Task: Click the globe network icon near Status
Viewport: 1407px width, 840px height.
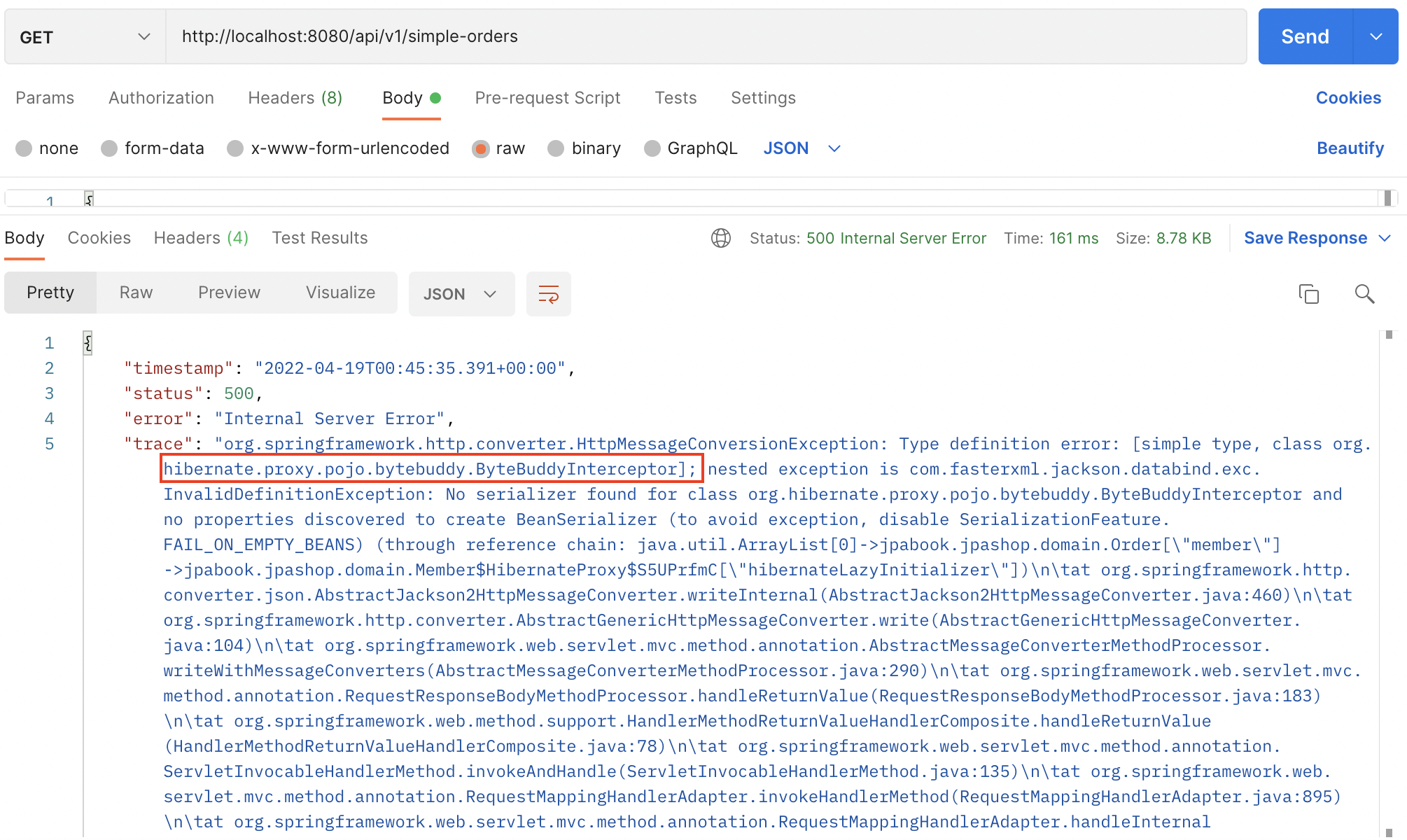Action: (x=721, y=238)
